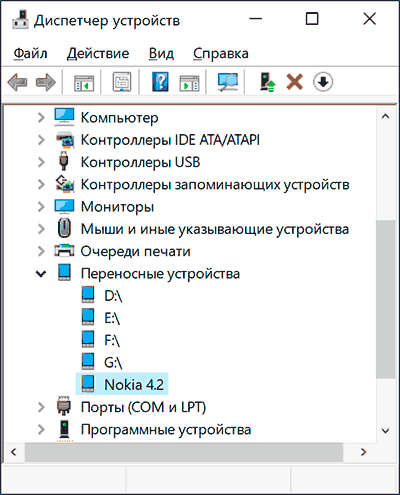This screenshot has width=400, height=495.
Task: Click the Переносные устройства device icon
Action: (x=64, y=272)
